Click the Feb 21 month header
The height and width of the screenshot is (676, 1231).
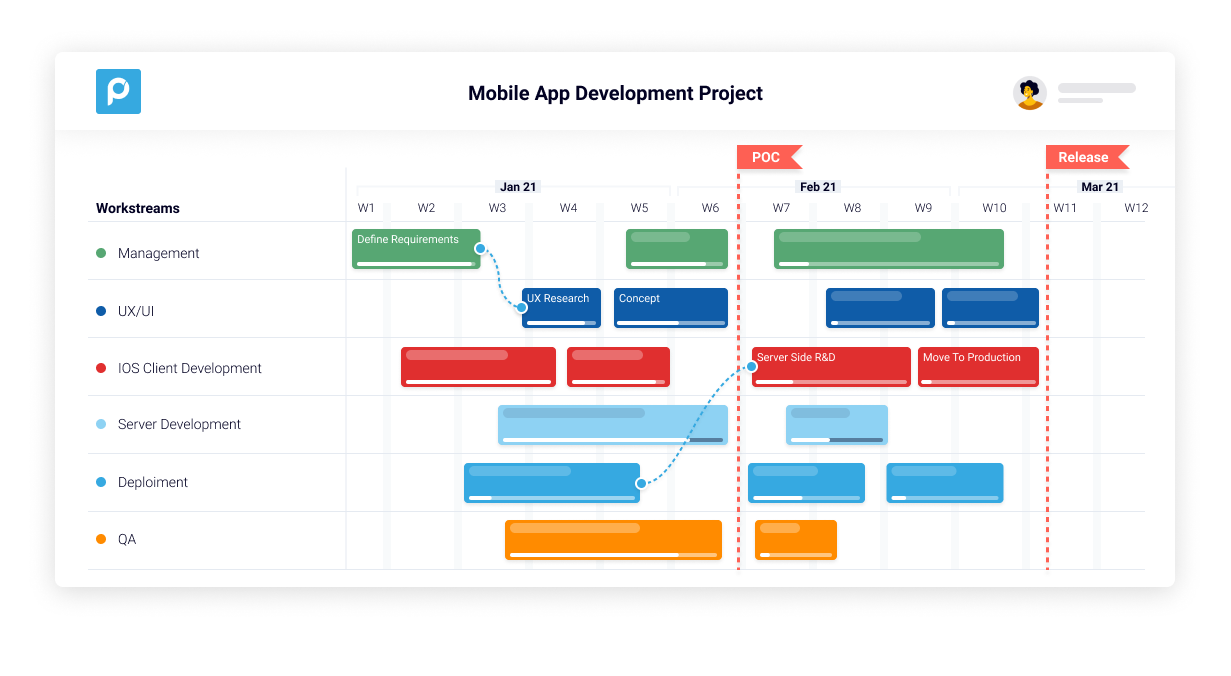tap(818, 187)
